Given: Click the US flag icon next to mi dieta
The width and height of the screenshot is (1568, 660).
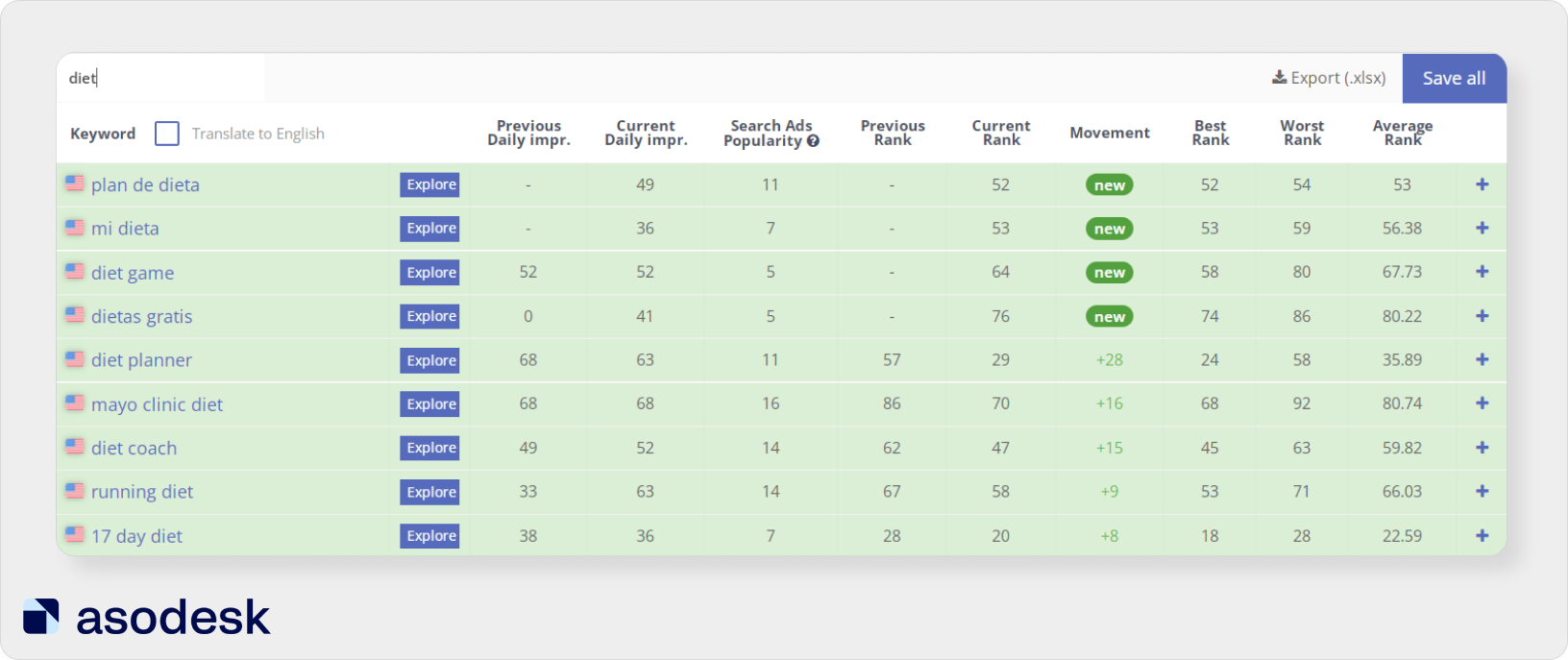Looking at the screenshot, I should (75, 228).
